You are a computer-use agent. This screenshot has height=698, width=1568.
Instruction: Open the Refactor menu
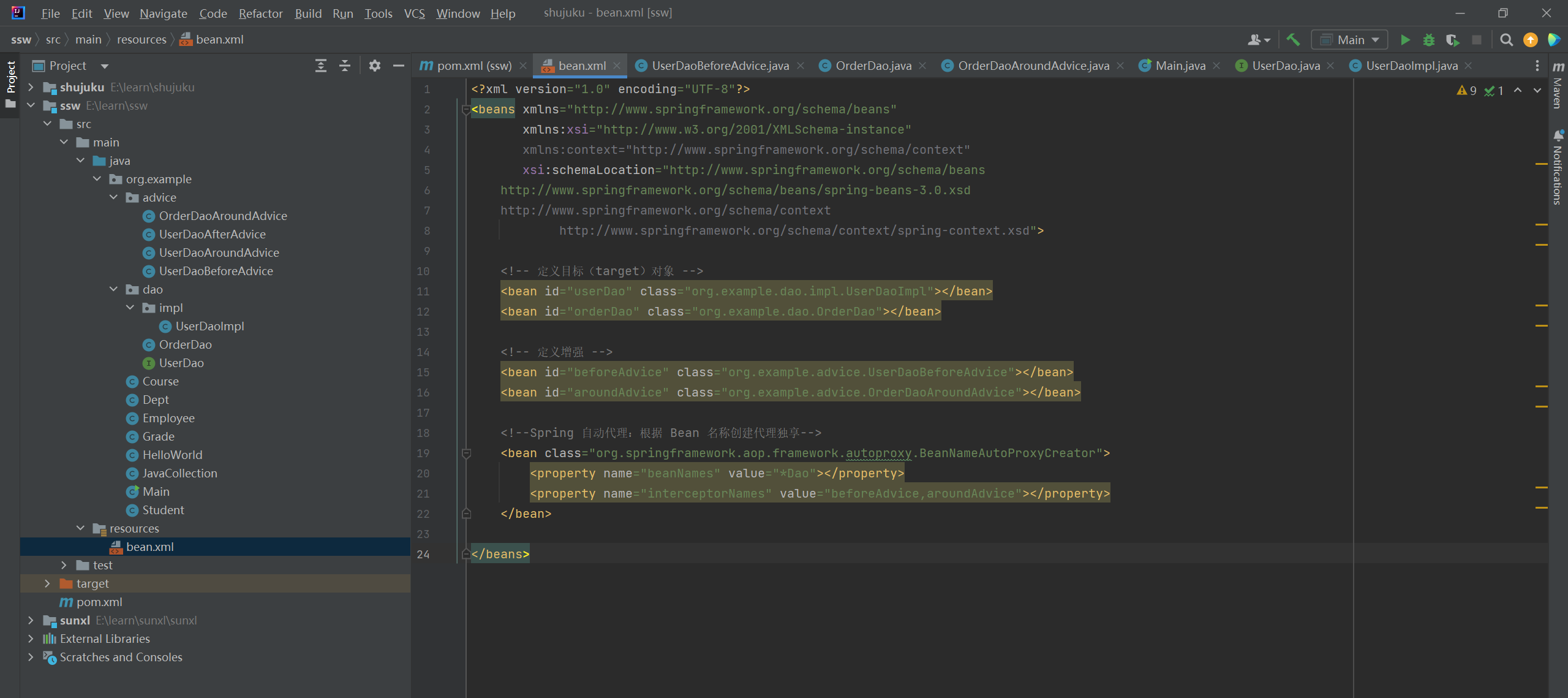(260, 13)
